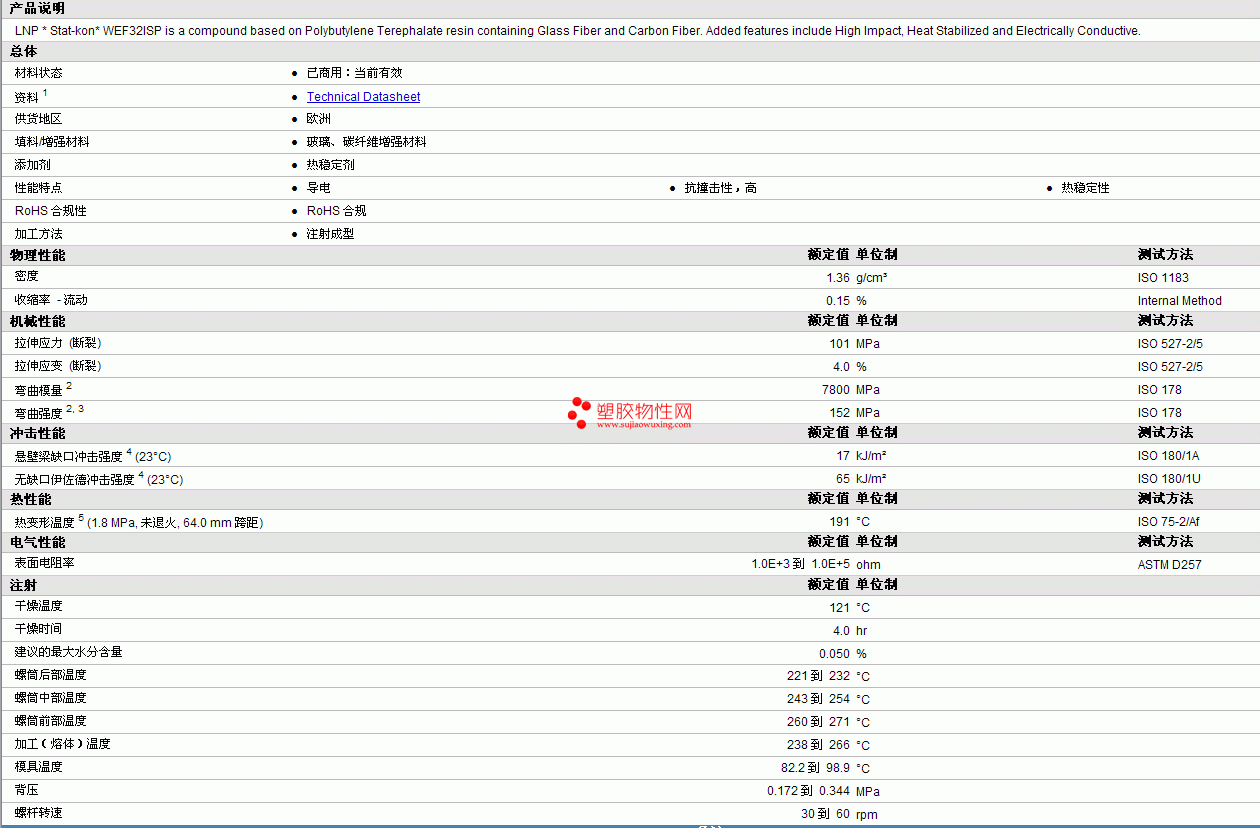Click the ISO 180/1U test method
This screenshot has width=1260, height=828.
pos(1169,479)
